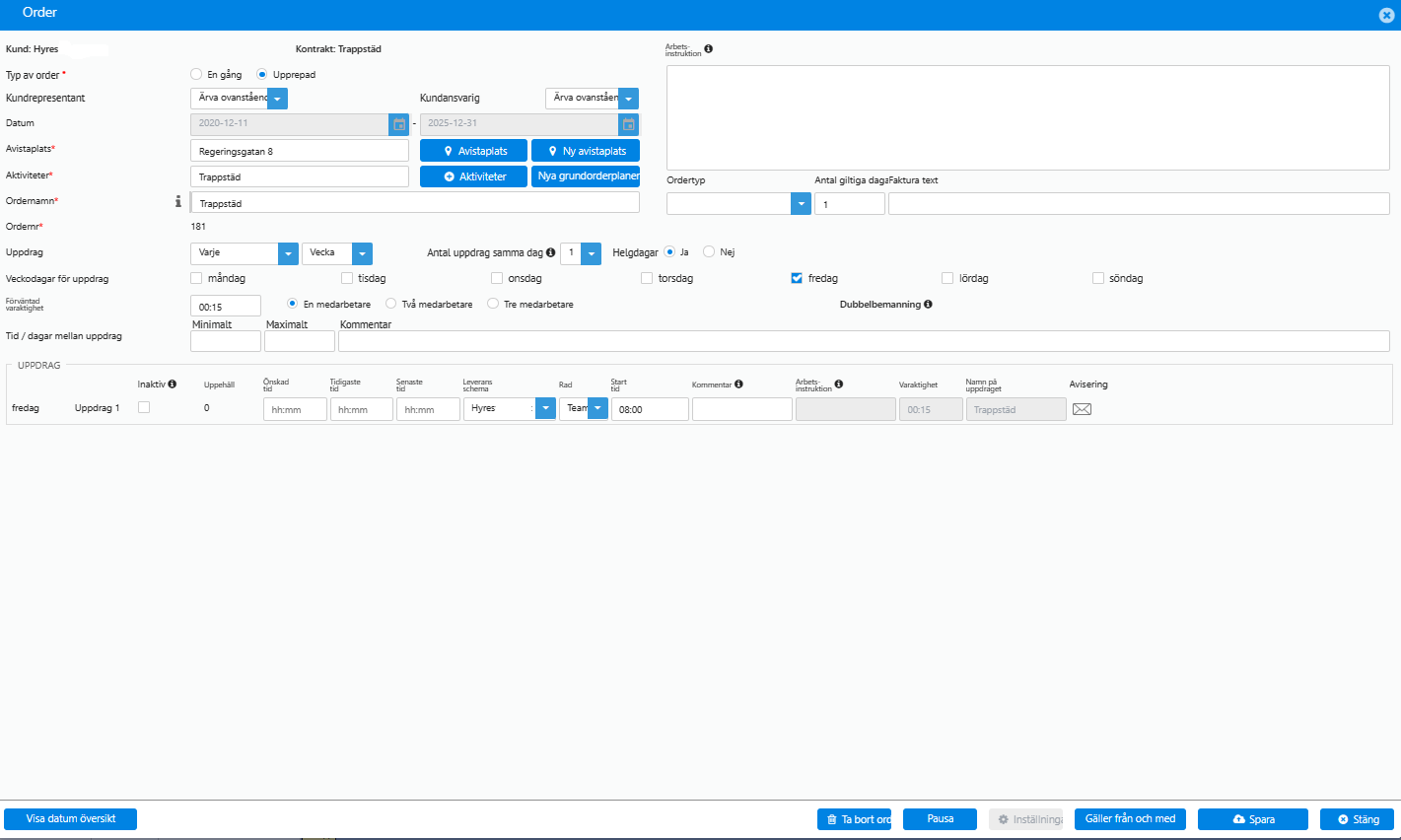
Task: Click Gäller från och med button
Action: (x=1130, y=819)
